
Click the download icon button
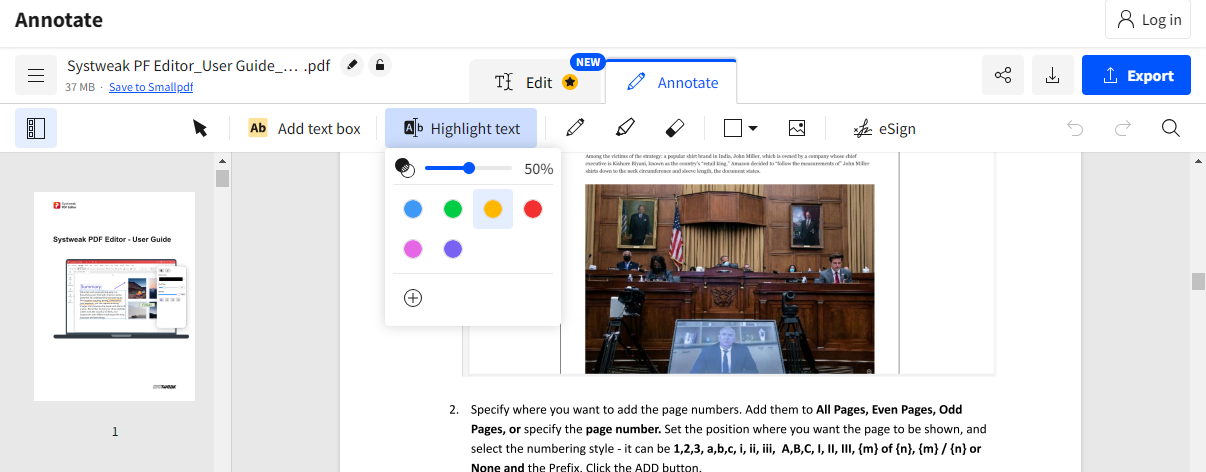point(1052,76)
